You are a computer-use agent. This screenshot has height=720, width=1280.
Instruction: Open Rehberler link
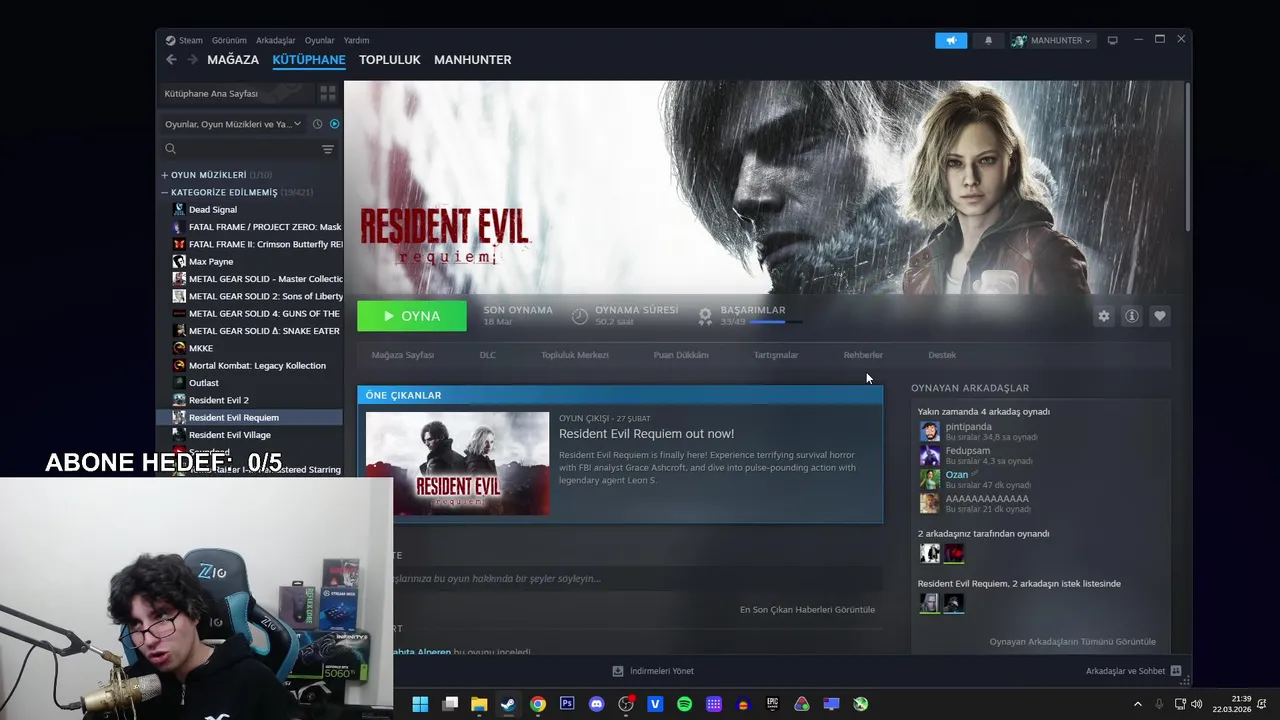pos(863,355)
